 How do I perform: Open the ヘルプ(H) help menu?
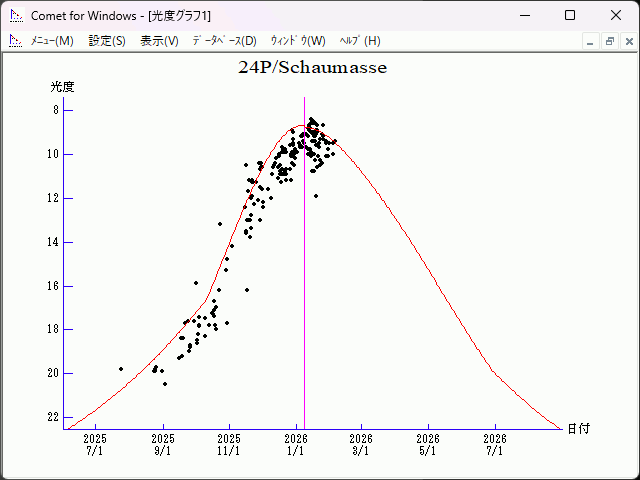tap(360, 41)
